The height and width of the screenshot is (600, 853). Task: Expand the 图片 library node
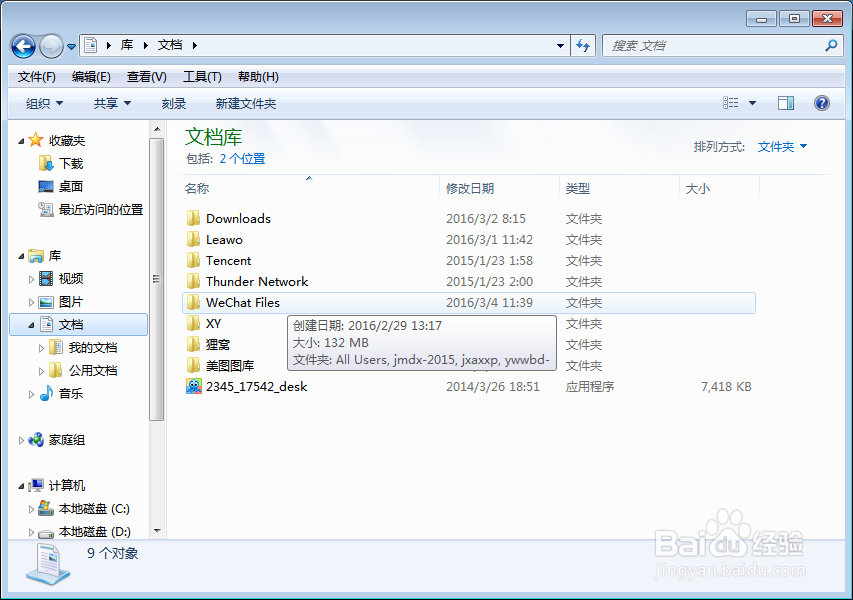click(31, 302)
